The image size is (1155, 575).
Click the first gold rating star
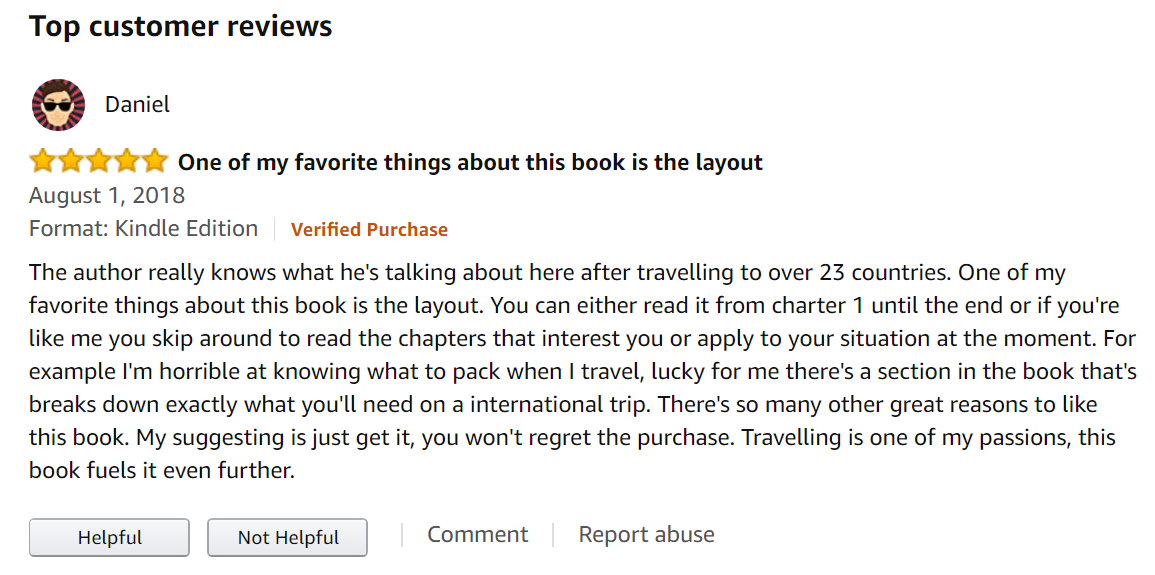tap(43, 160)
